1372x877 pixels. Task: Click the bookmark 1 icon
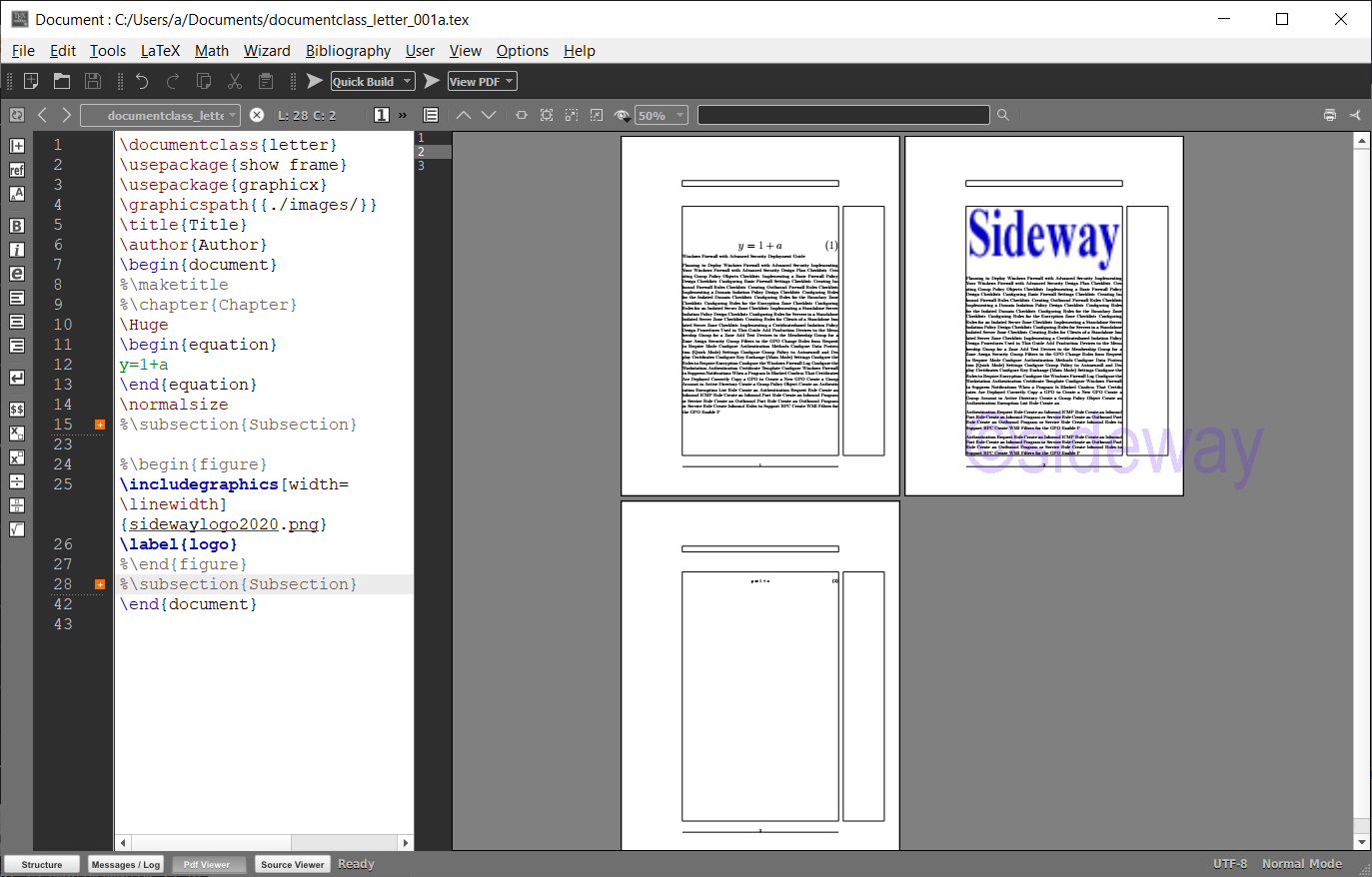(381, 115)
